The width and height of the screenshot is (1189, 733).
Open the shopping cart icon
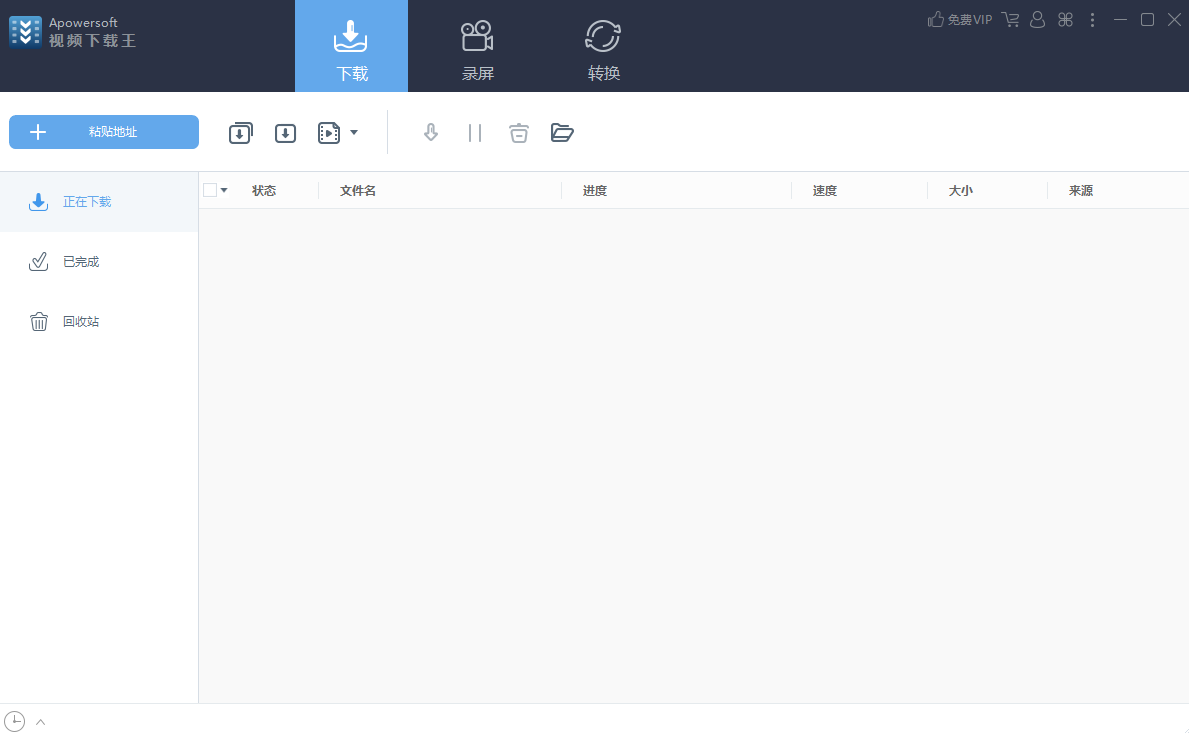(x=1010, y=20)
